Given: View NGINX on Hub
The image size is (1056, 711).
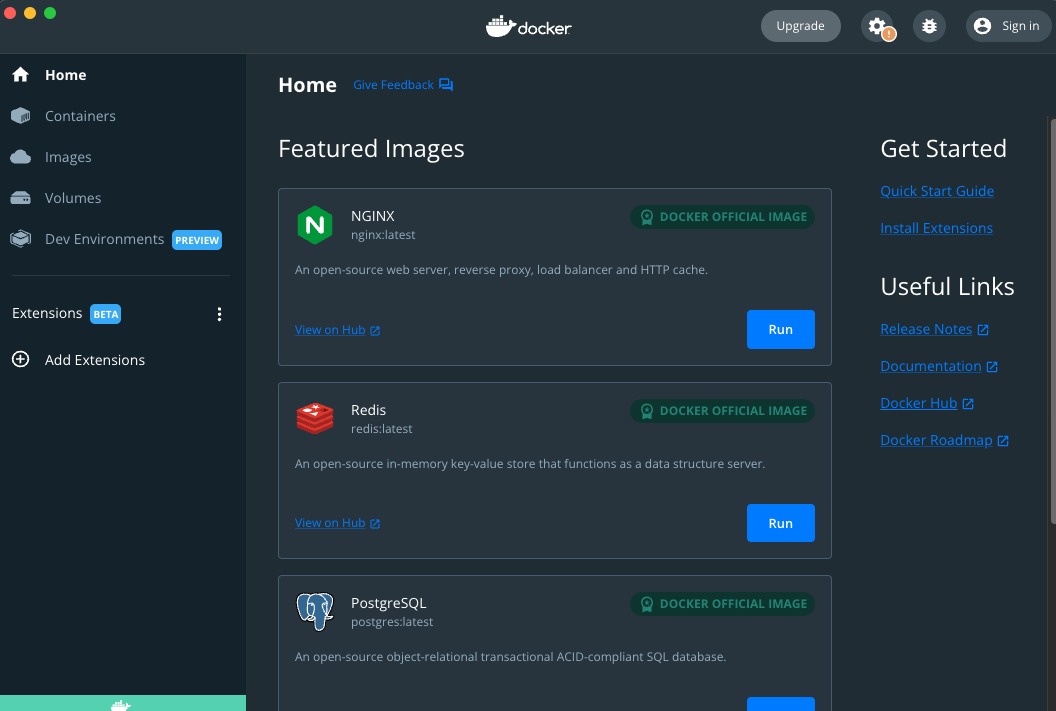Looking at the screenshot, I should point(337,330).
